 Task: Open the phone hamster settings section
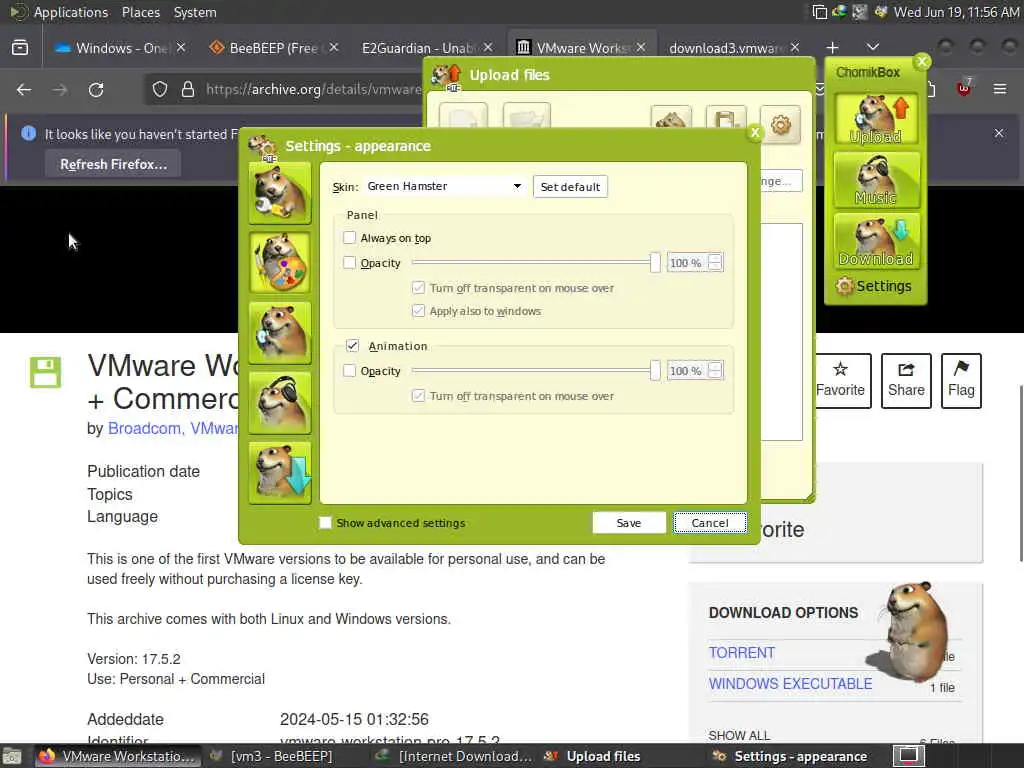pyautogui.click(x=280, y=333)
